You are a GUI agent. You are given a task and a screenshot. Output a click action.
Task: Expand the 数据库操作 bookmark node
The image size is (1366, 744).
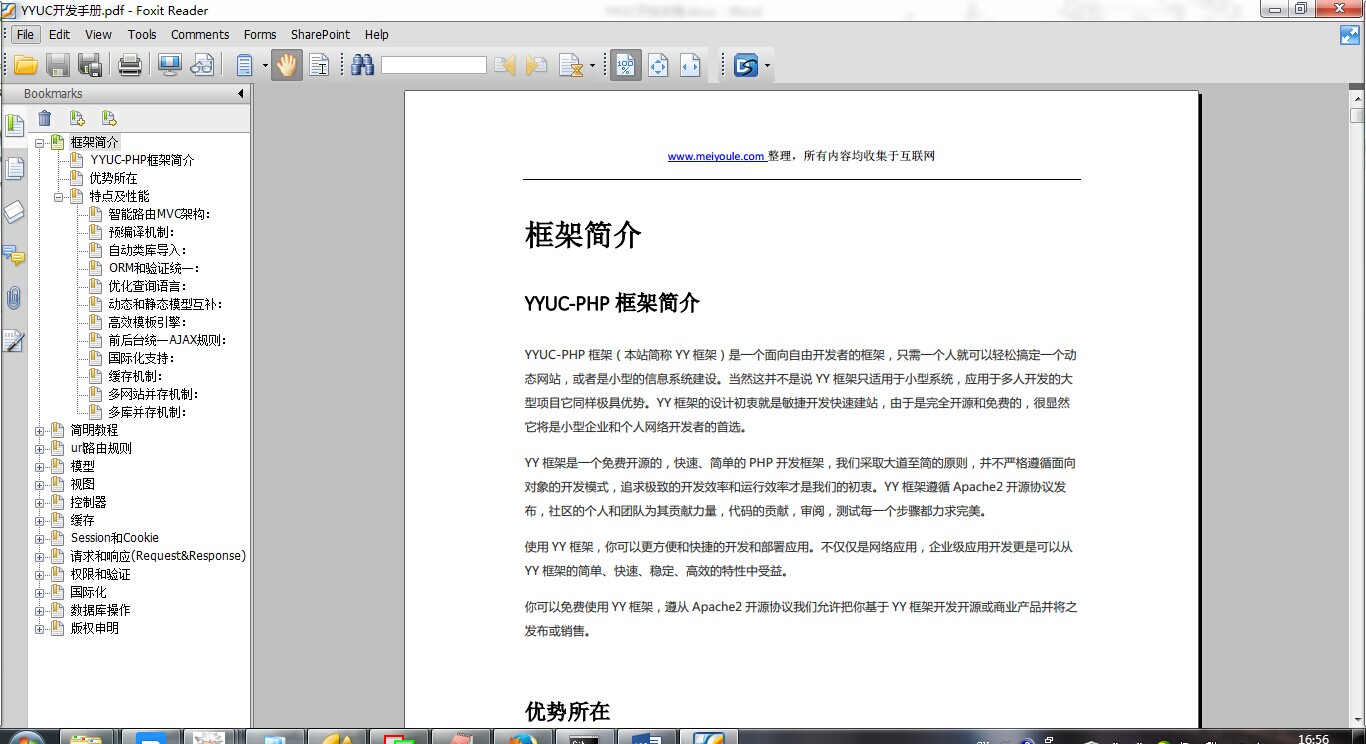pyautogui.click(x=40, y=610)
